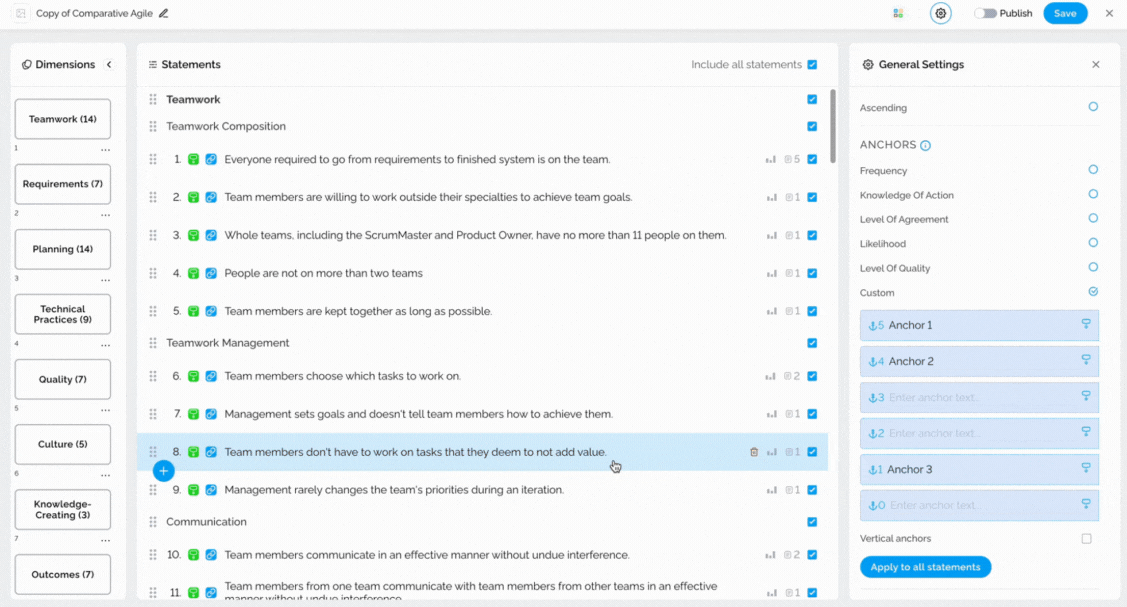Select the Quality (7) dimension
Screen dimensions: 1127x607
tap(63, 379)
